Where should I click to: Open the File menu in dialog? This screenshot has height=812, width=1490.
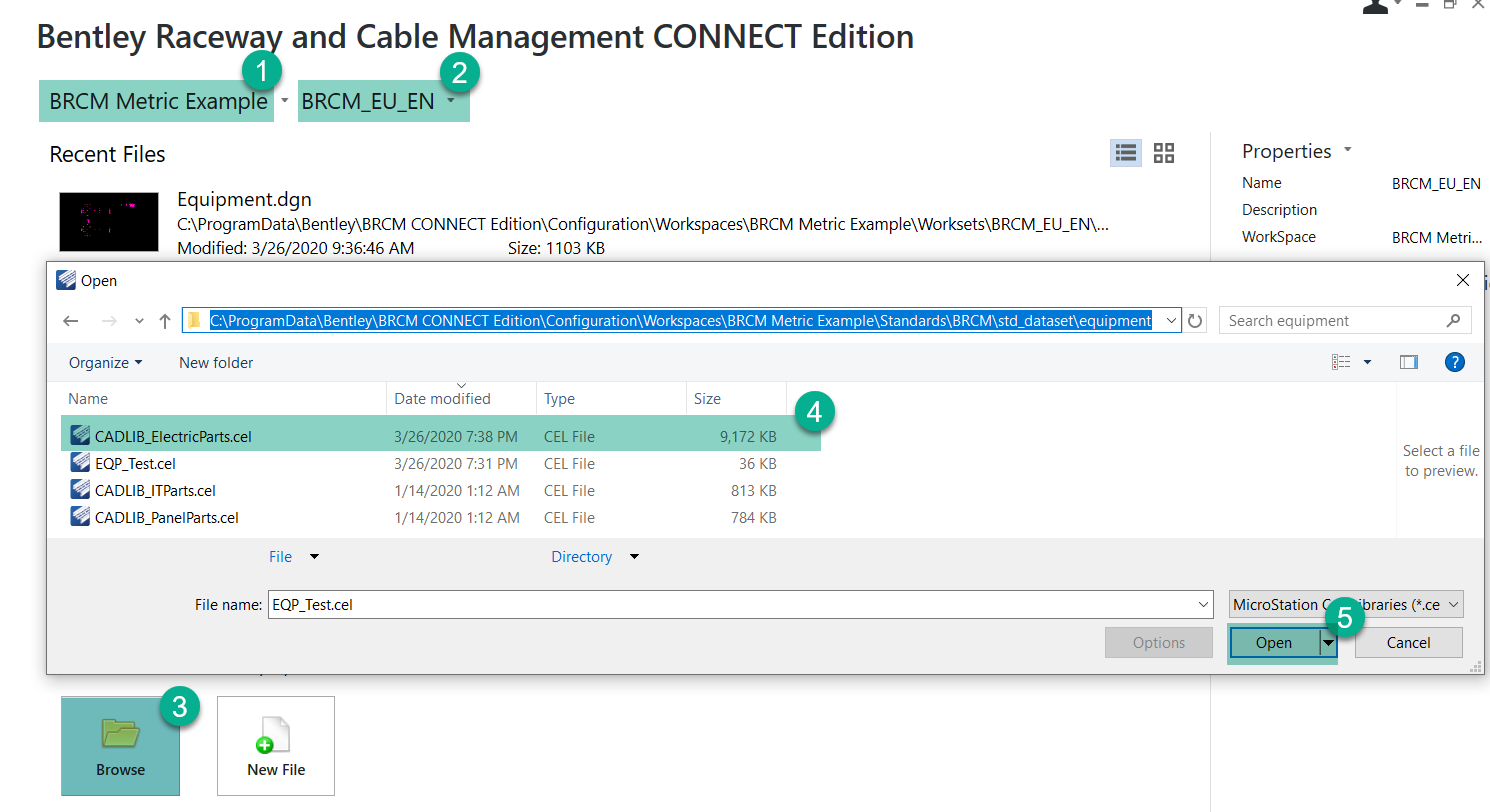pos(294,556)
